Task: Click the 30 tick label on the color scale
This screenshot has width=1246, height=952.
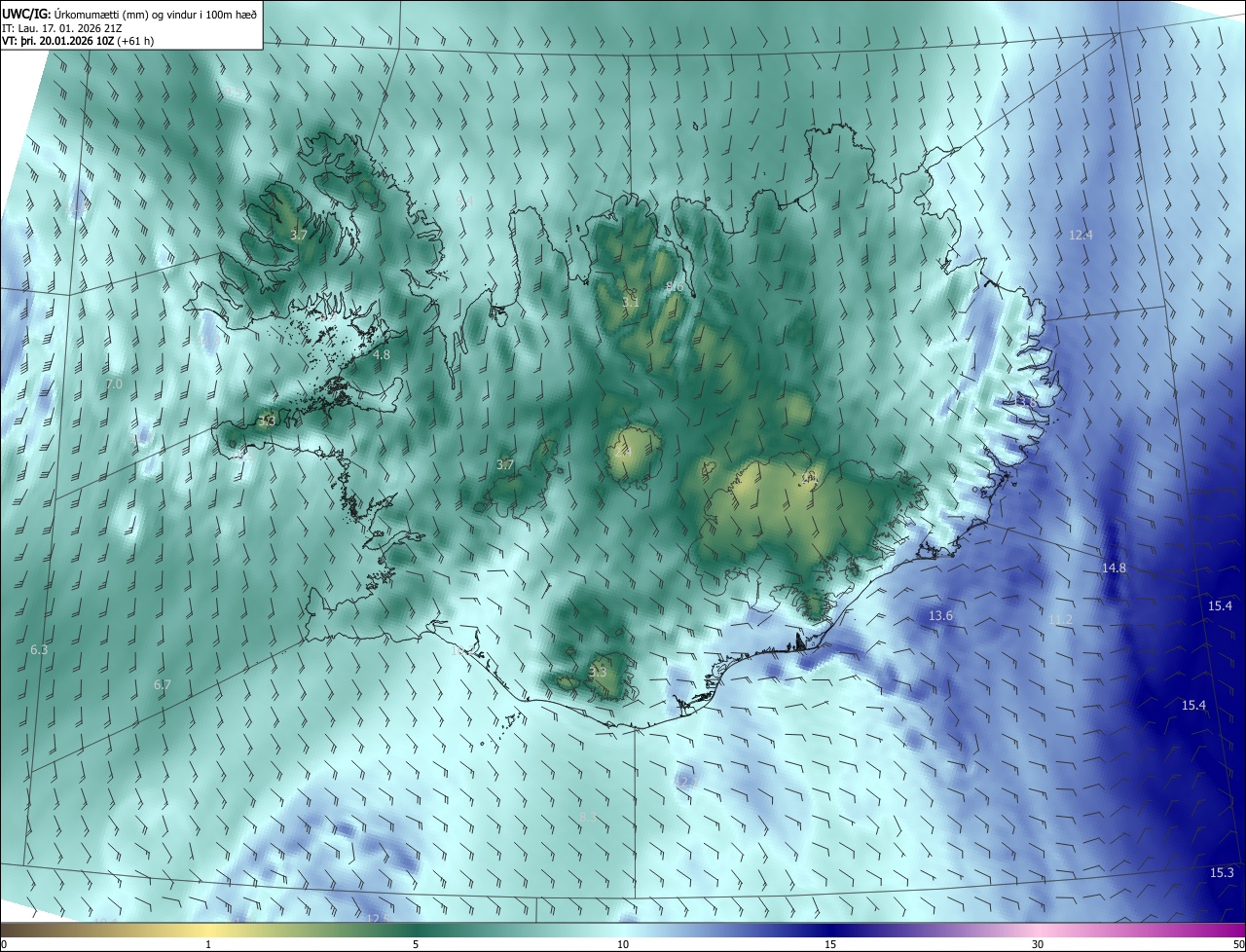Action: point(1038,944)
